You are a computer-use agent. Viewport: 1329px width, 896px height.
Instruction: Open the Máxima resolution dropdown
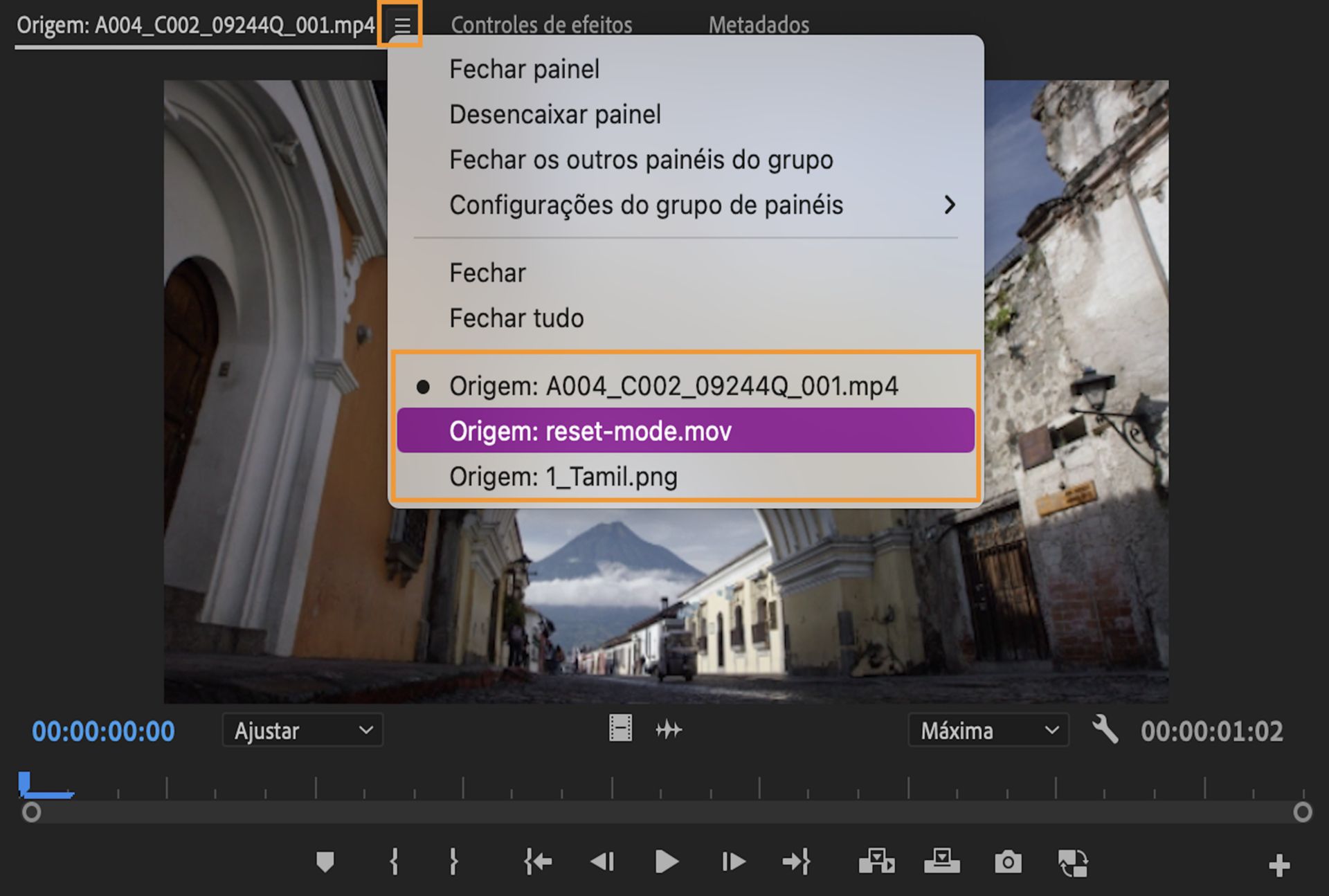click(x=988, y=730)
